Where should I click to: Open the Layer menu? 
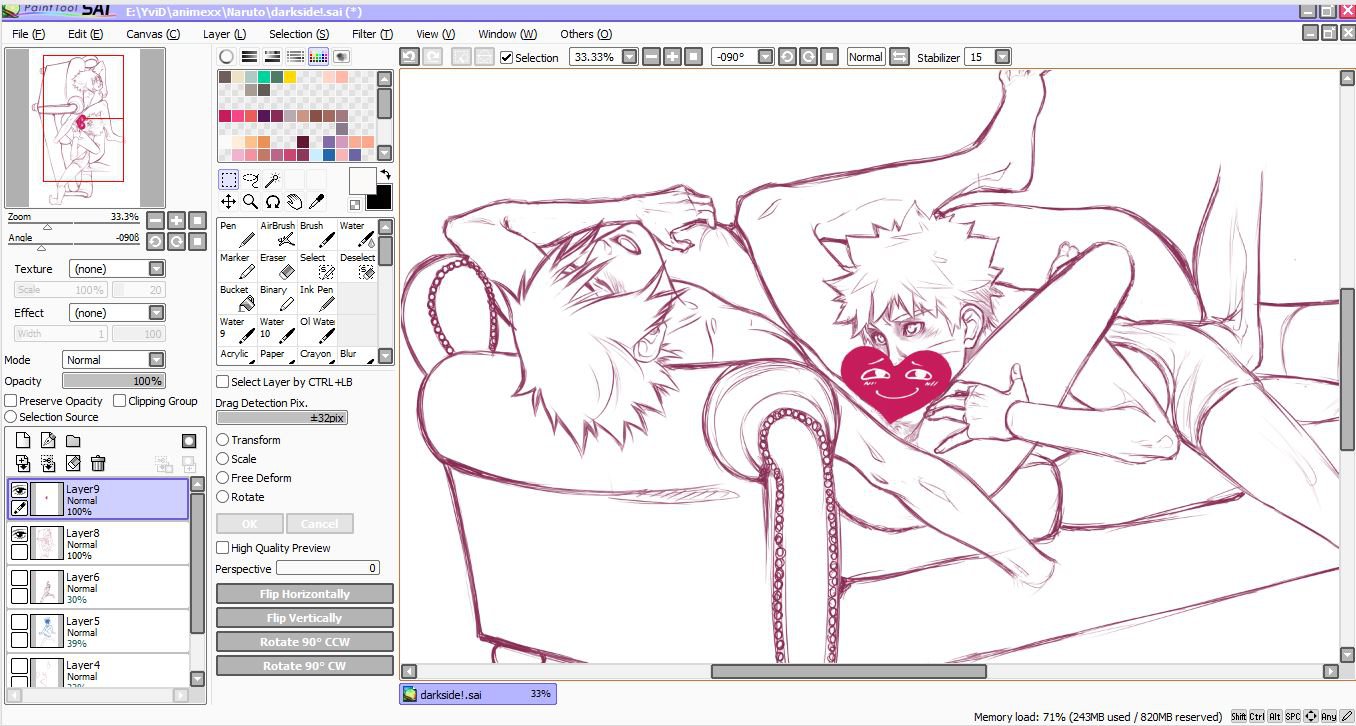click(x=224, y=34)
